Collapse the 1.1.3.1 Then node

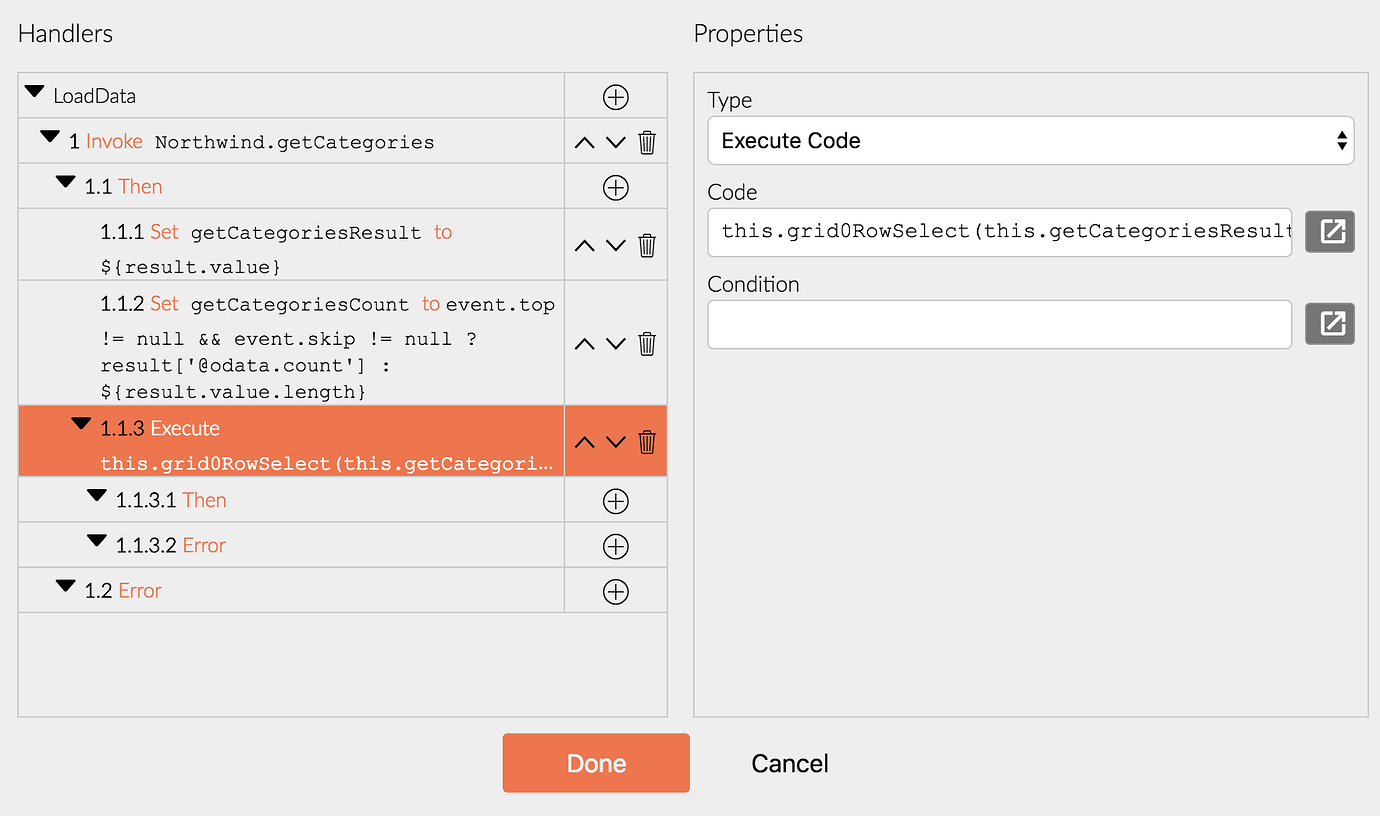97,496
